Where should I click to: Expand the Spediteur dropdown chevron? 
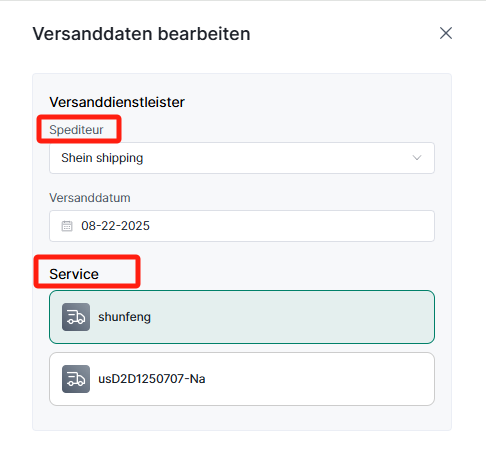point(417,158)
